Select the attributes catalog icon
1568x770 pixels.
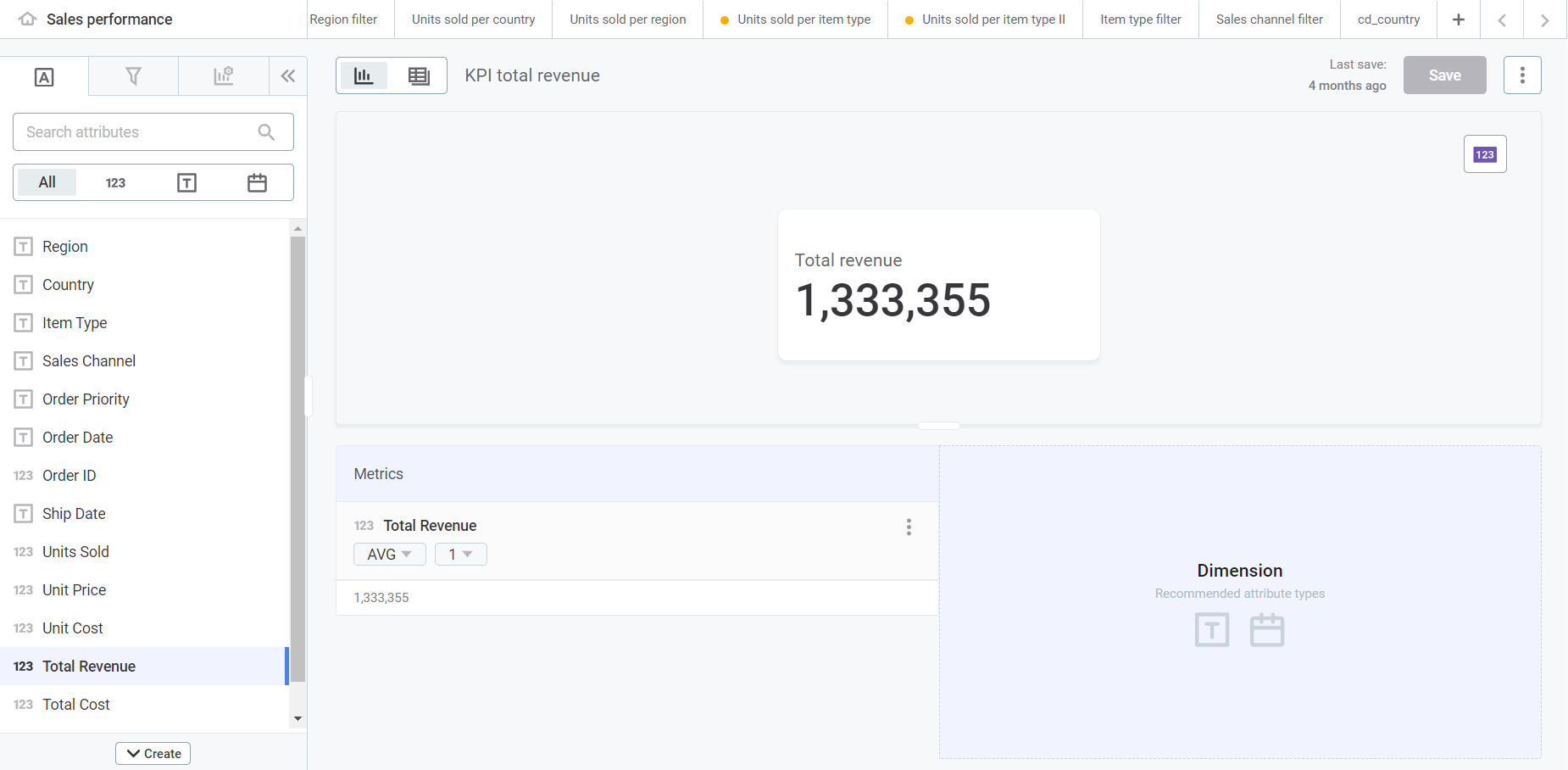pyautogui.click(x=43, y=75)
